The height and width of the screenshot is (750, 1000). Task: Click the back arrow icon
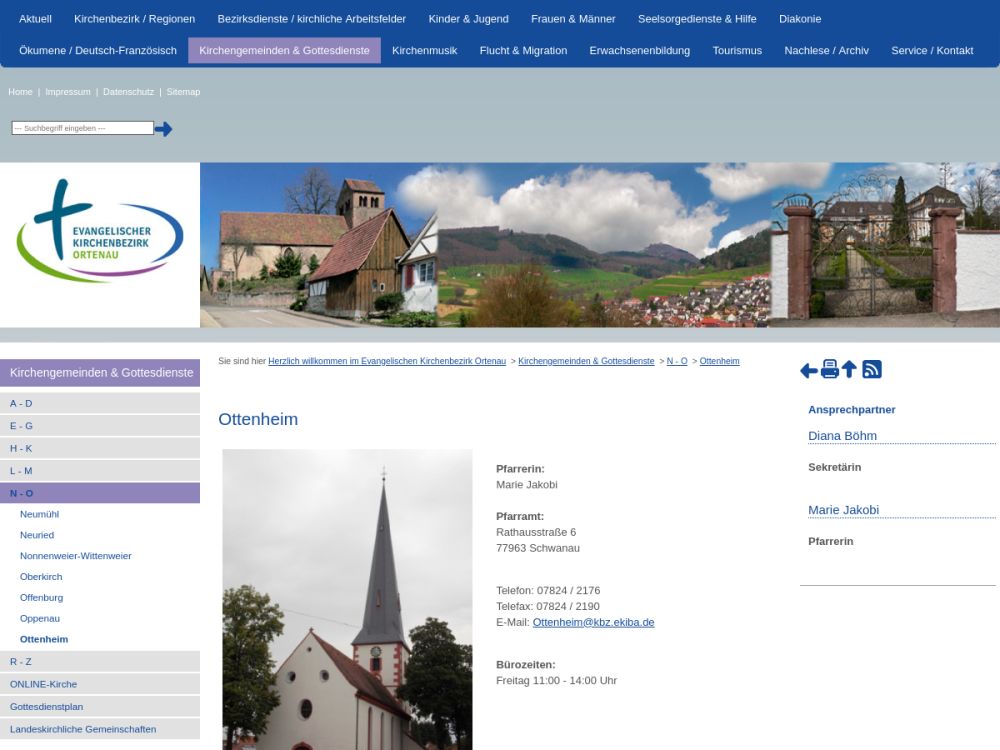809,370
